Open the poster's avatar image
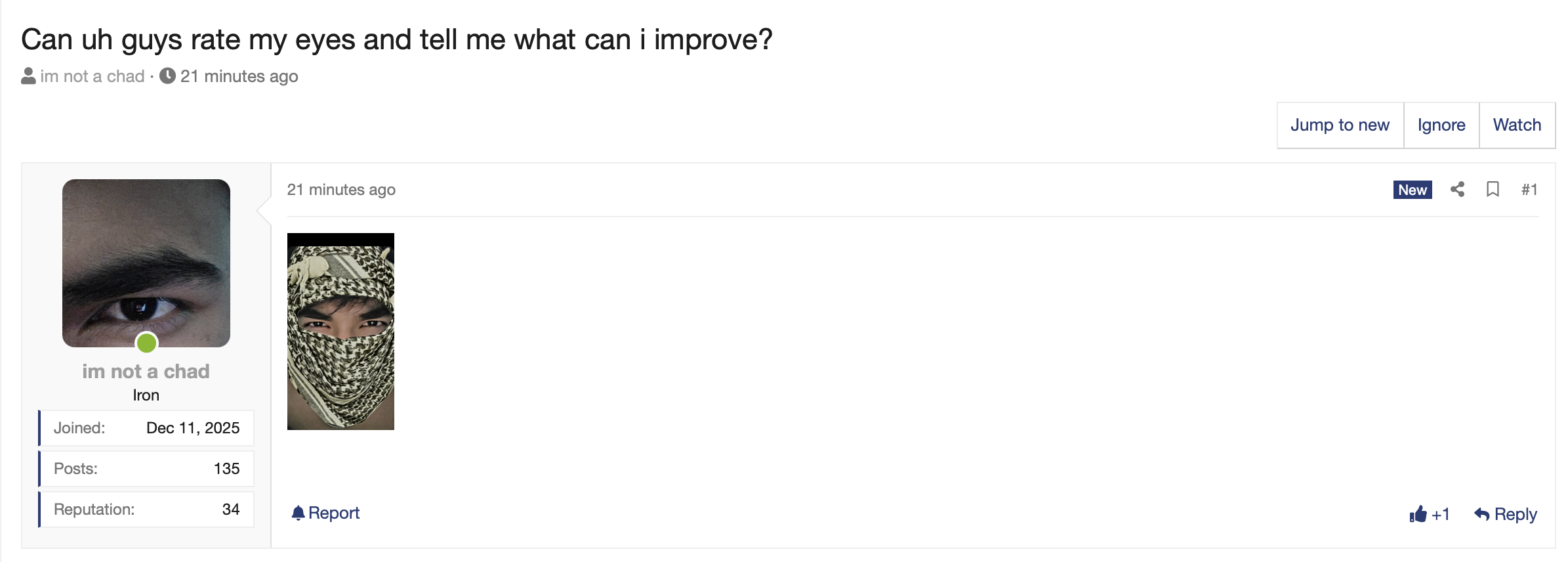 click(146, 263)
